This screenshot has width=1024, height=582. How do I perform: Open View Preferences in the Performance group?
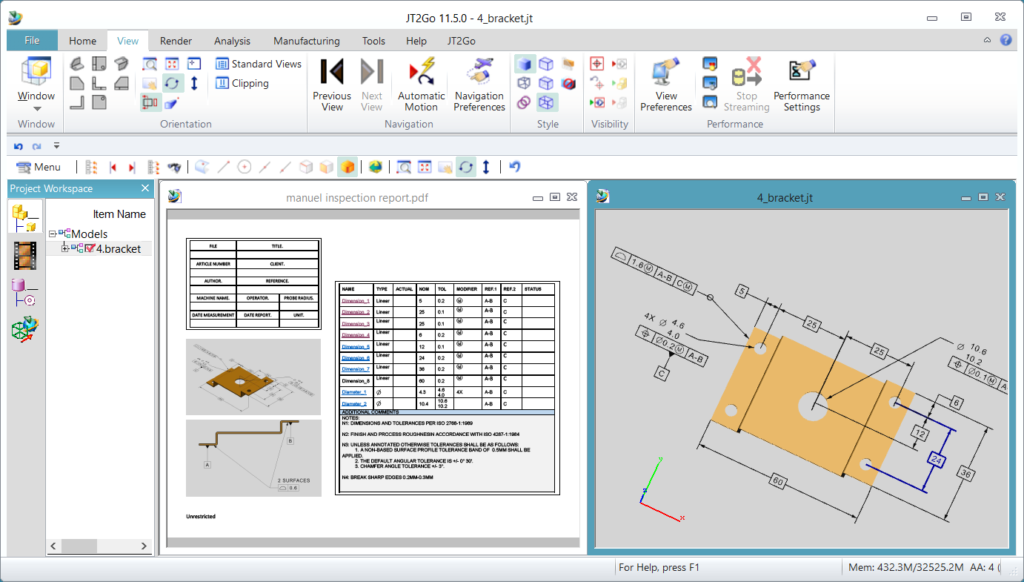tap(665, 83)
